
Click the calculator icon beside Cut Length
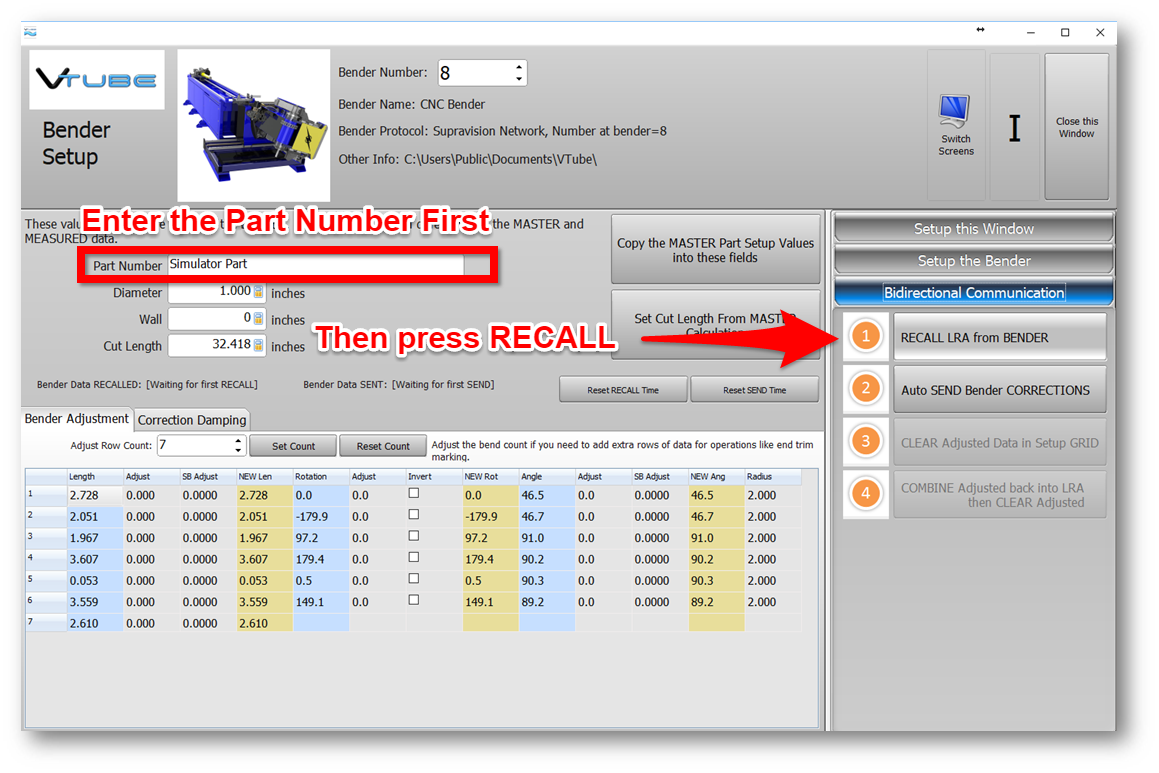[x=258, y=346]
